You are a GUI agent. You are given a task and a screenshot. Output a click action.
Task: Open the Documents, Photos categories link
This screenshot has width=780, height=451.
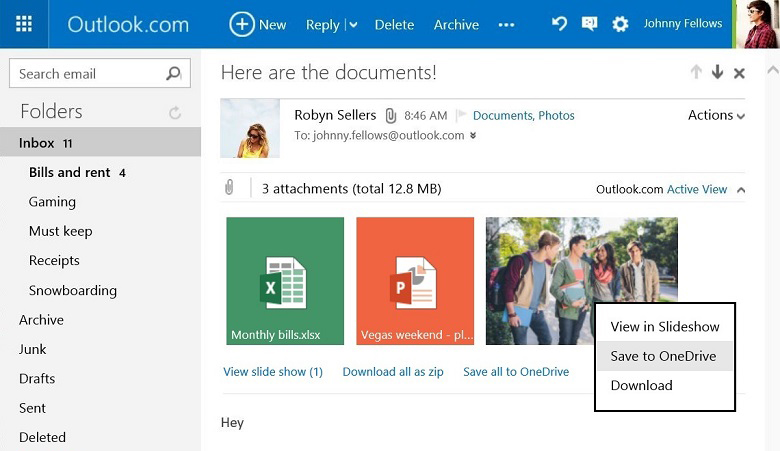pos(523,115)
